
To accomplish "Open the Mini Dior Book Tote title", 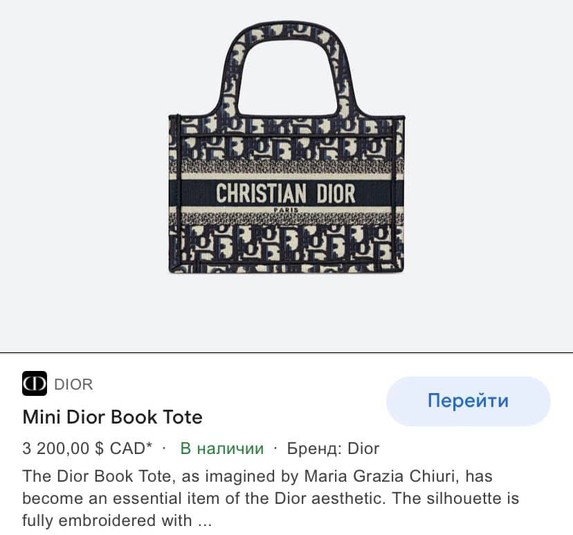I will (113, 417).
